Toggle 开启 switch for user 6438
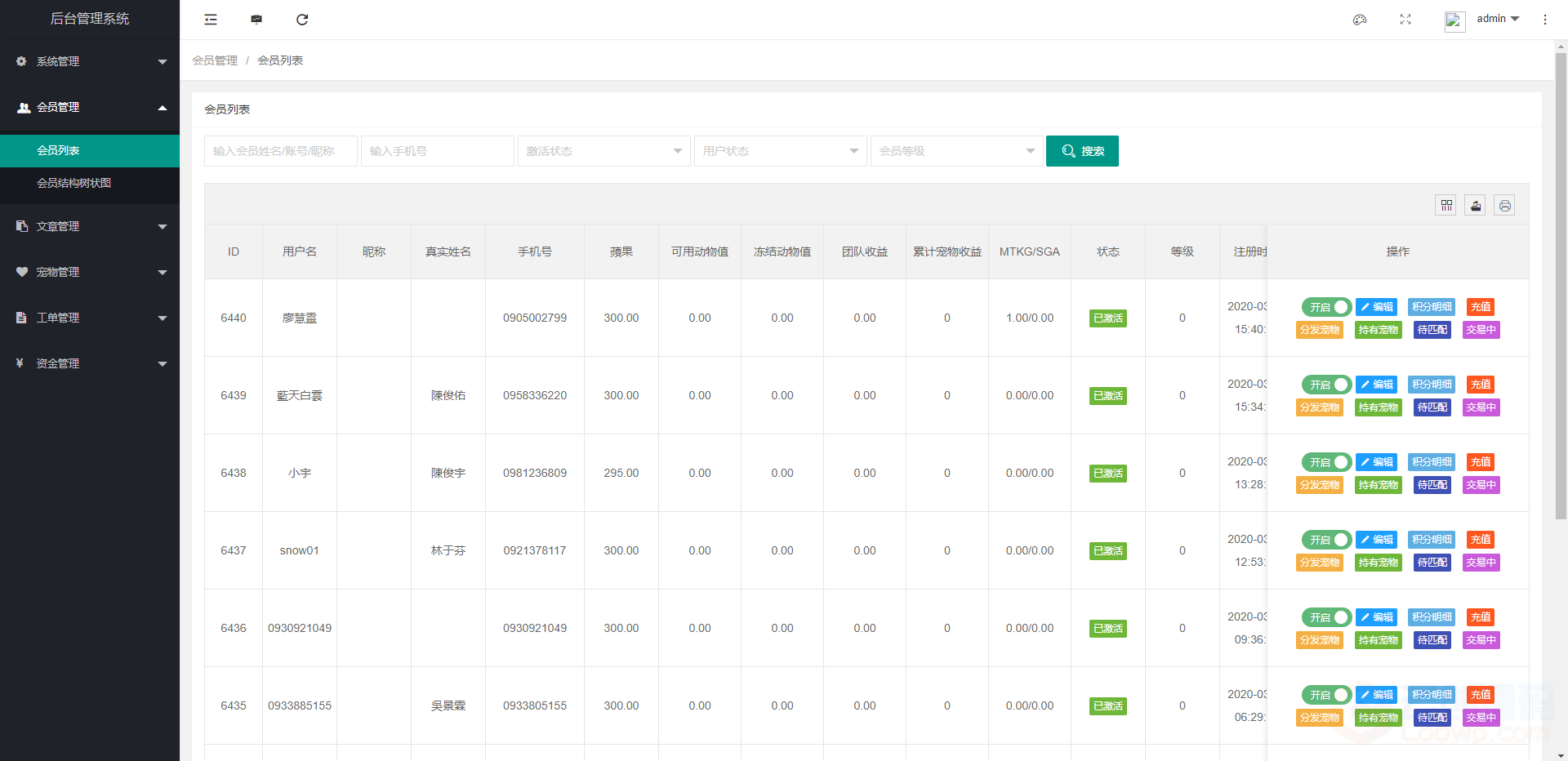Viewport: 1568px width, 761px height. (1326, 462)
